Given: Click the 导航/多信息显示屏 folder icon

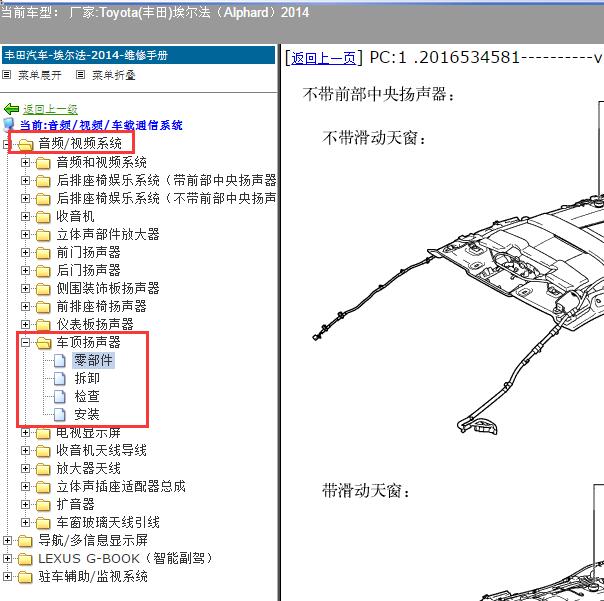Looking at the screenshot, I should point(25,541).
